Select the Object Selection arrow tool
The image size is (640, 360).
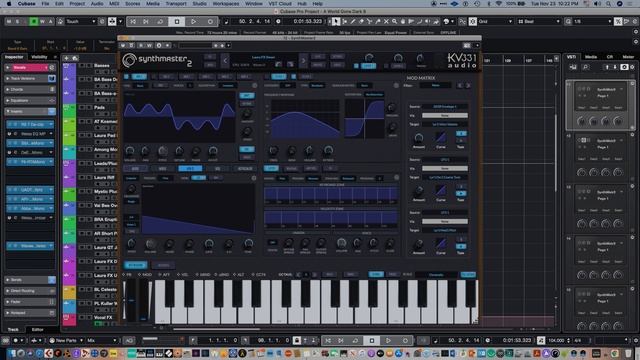(336, 21)
